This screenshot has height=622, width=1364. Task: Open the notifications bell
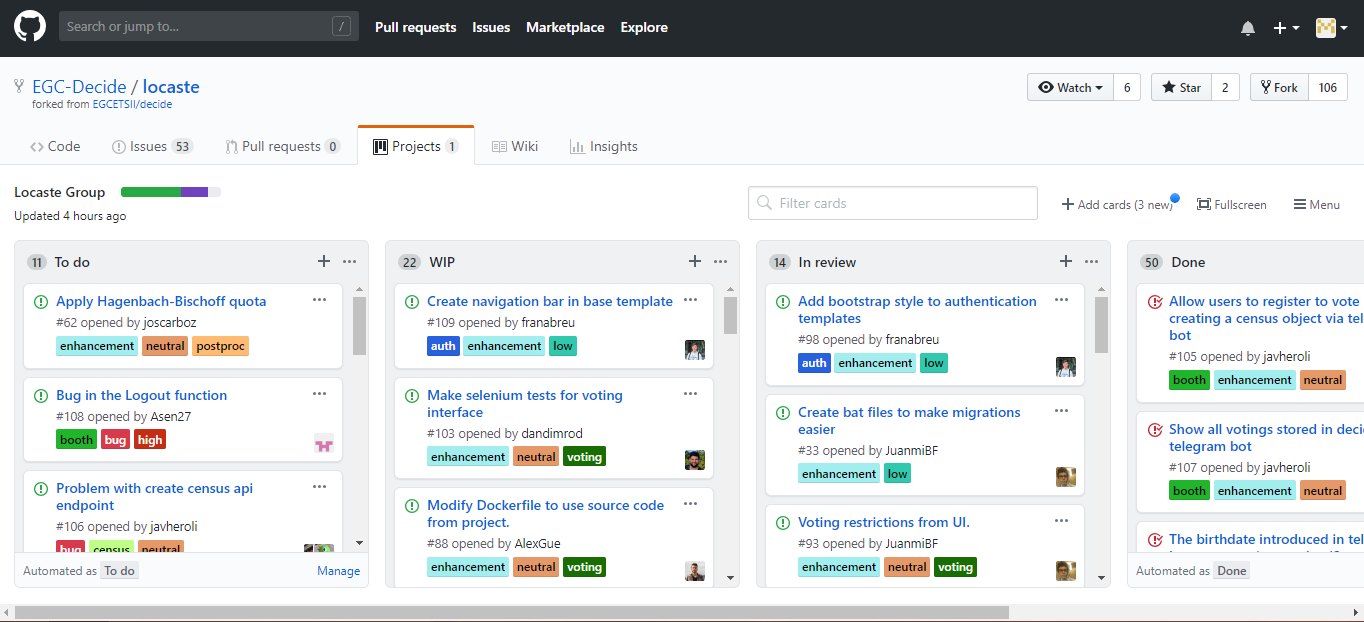click(x=1248, y=28)
